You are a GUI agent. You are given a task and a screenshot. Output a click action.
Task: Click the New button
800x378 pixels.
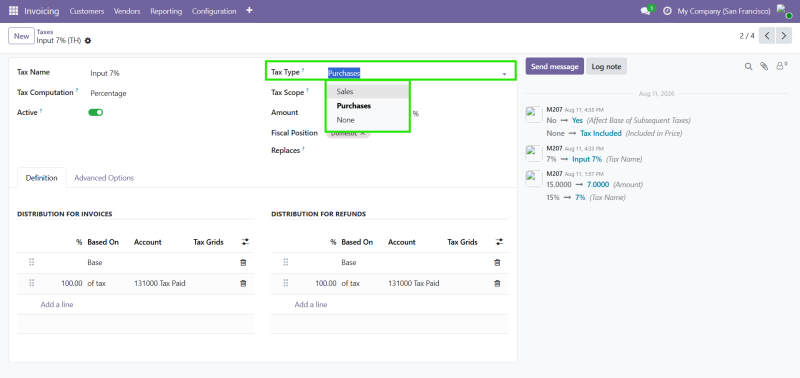click(21, 36)
